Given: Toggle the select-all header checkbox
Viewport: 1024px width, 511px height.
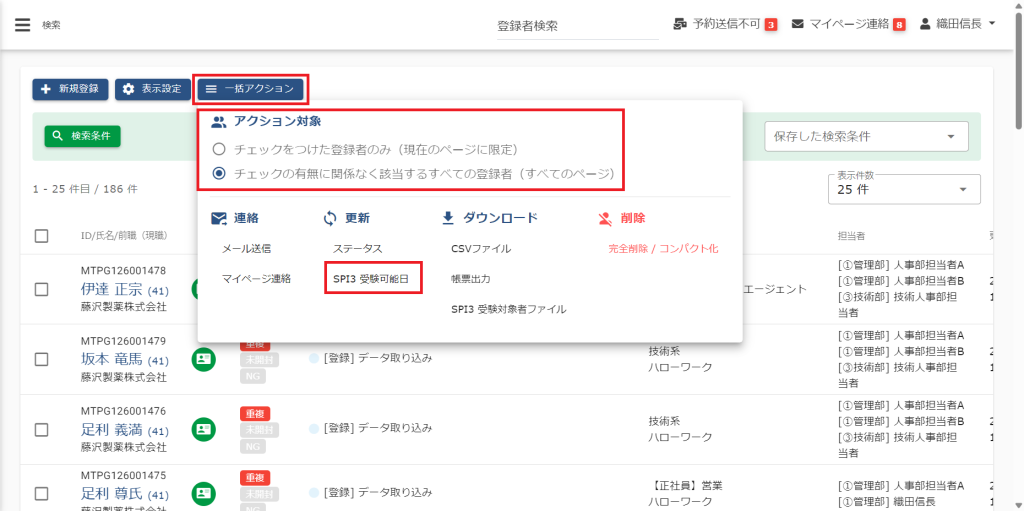Looking at the screenshot, I should (x=42, y=236).
